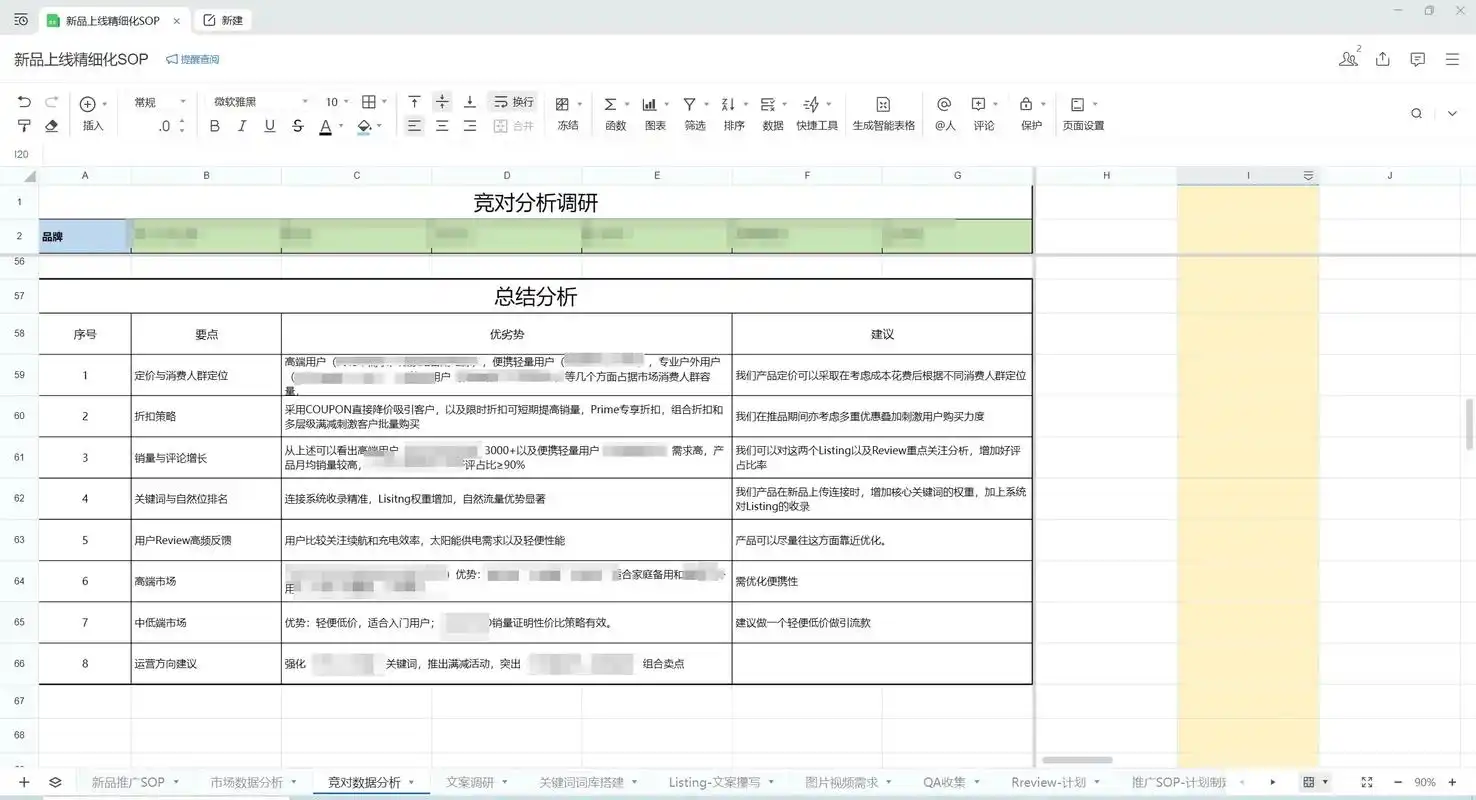Toggle underline formatting
1476x800 pixels.
point(268,127)
